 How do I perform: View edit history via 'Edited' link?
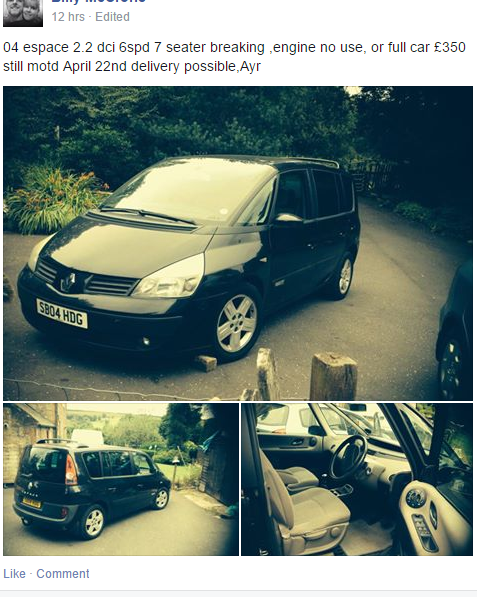[112, 17]
